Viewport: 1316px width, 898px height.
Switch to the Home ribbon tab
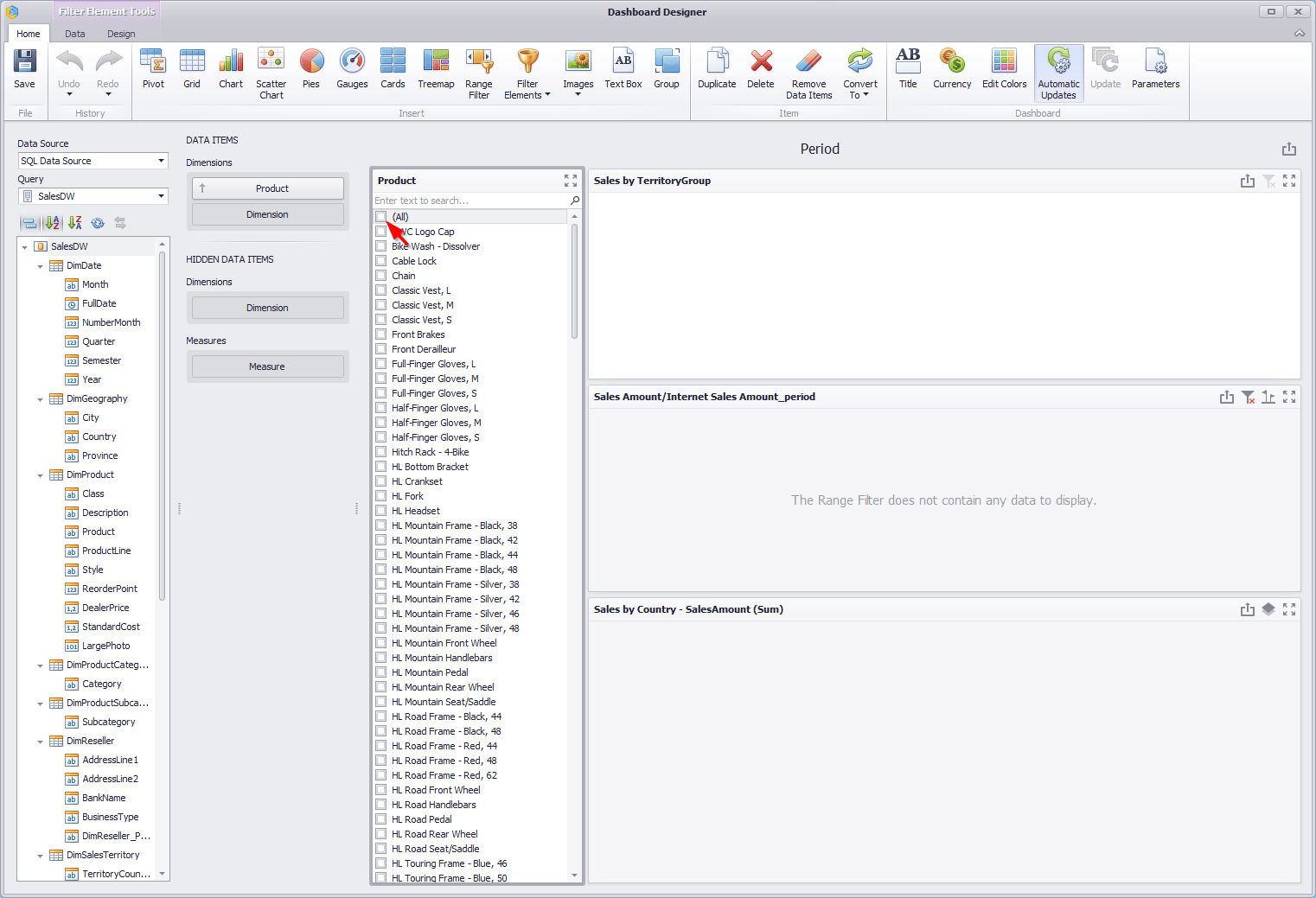[29, 34]
